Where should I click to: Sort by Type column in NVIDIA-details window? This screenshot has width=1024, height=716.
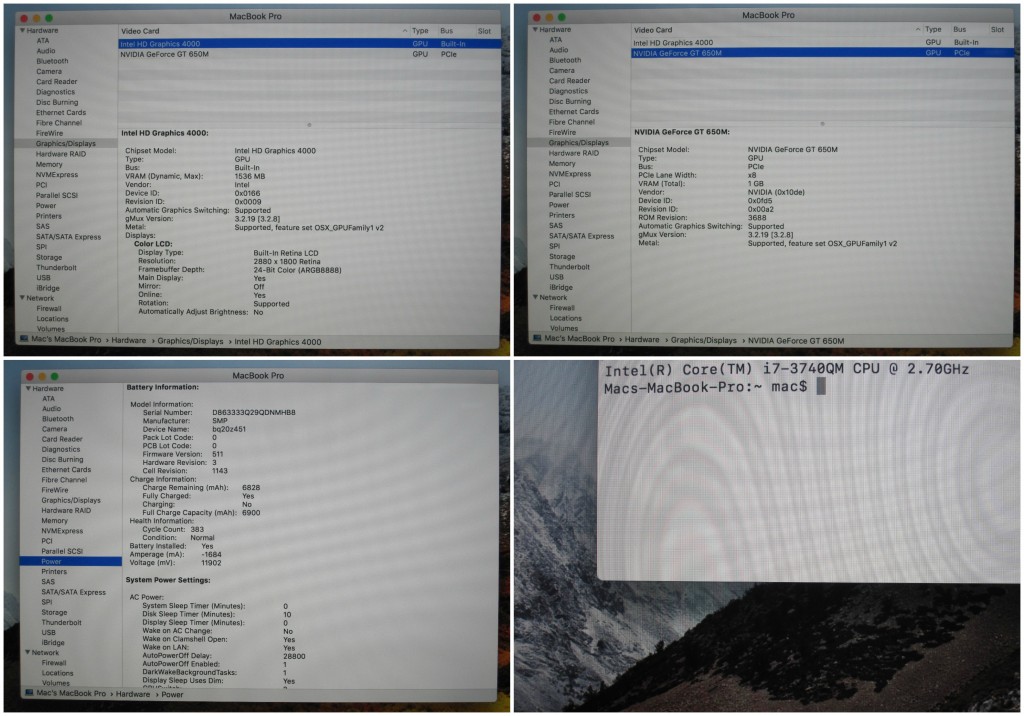click(933, 29)
